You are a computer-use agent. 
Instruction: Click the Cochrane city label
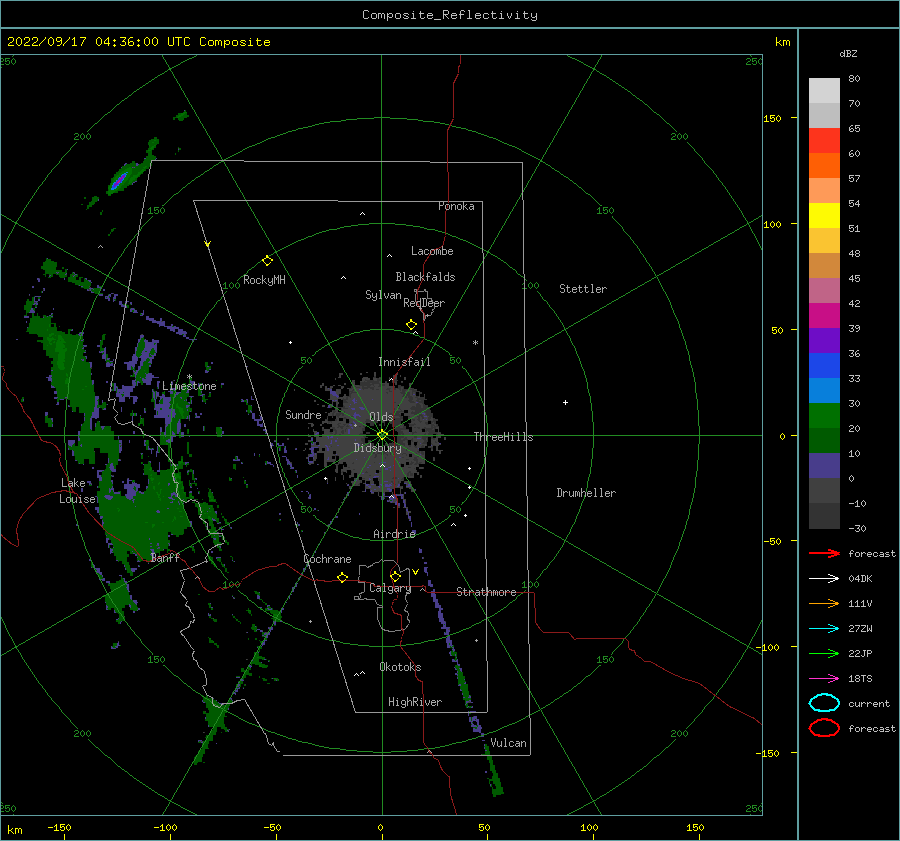[x=327, y=559]
